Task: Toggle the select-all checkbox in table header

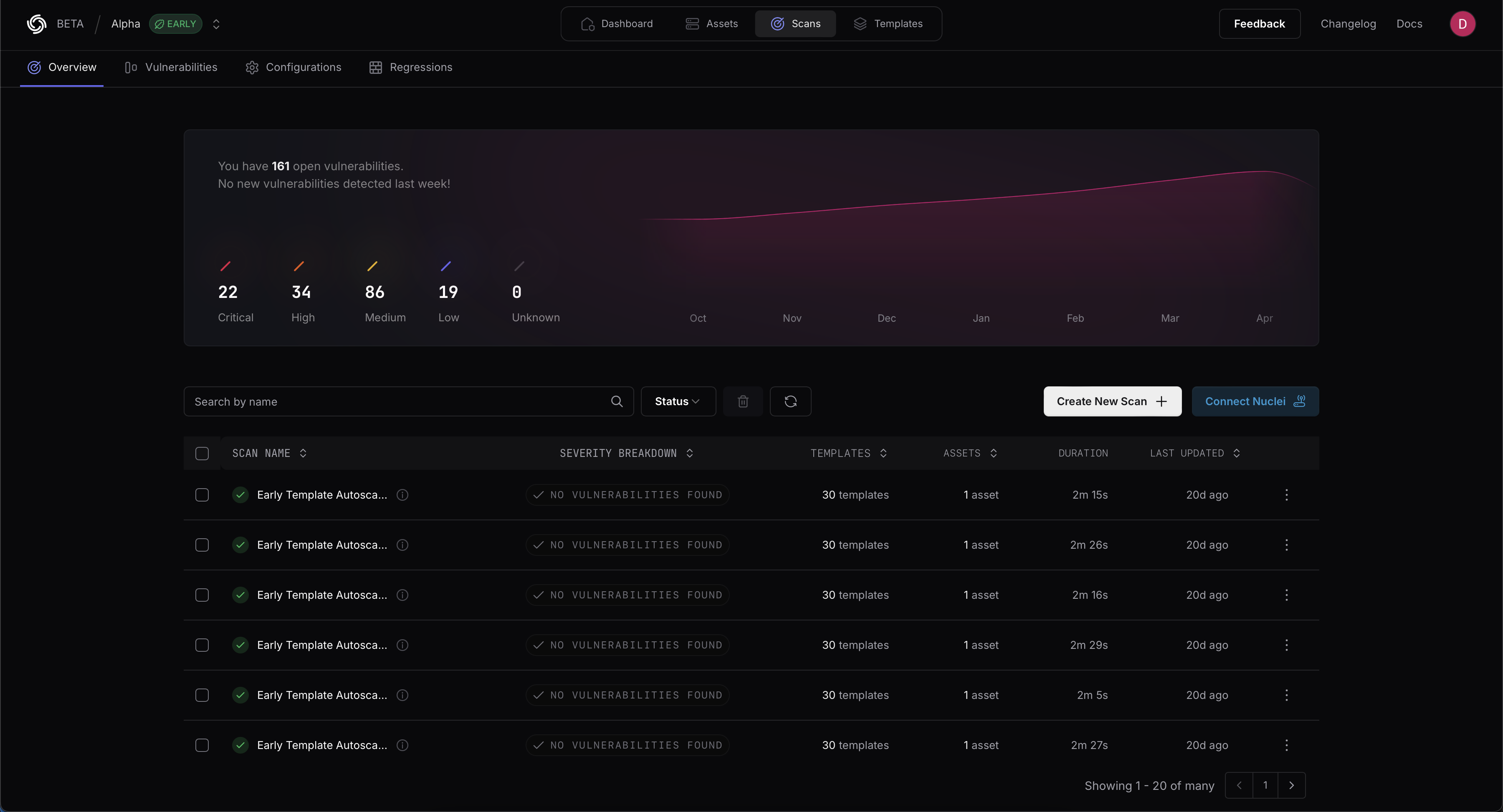Action: click(202, 453)
